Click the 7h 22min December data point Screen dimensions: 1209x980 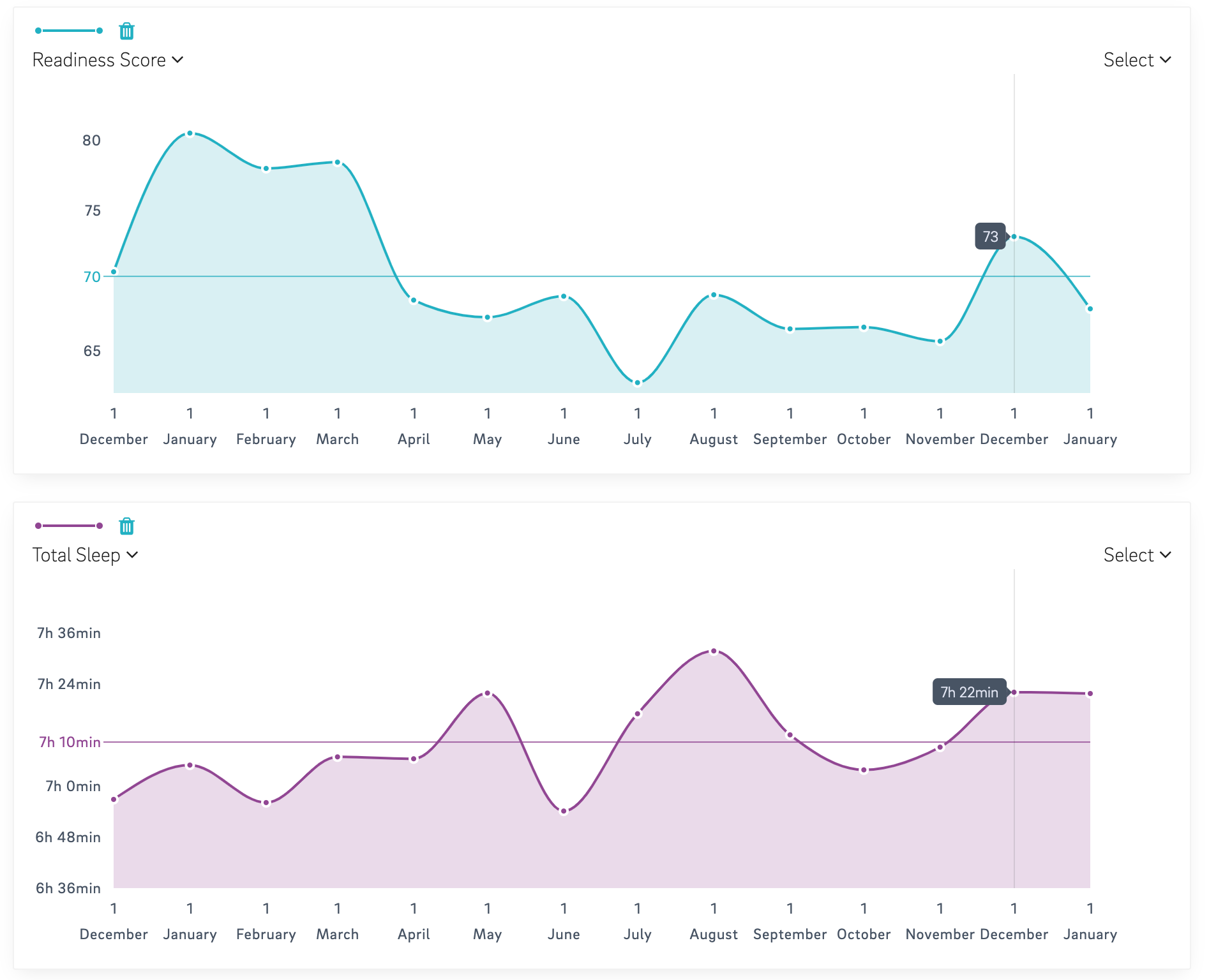[1014, 692]
